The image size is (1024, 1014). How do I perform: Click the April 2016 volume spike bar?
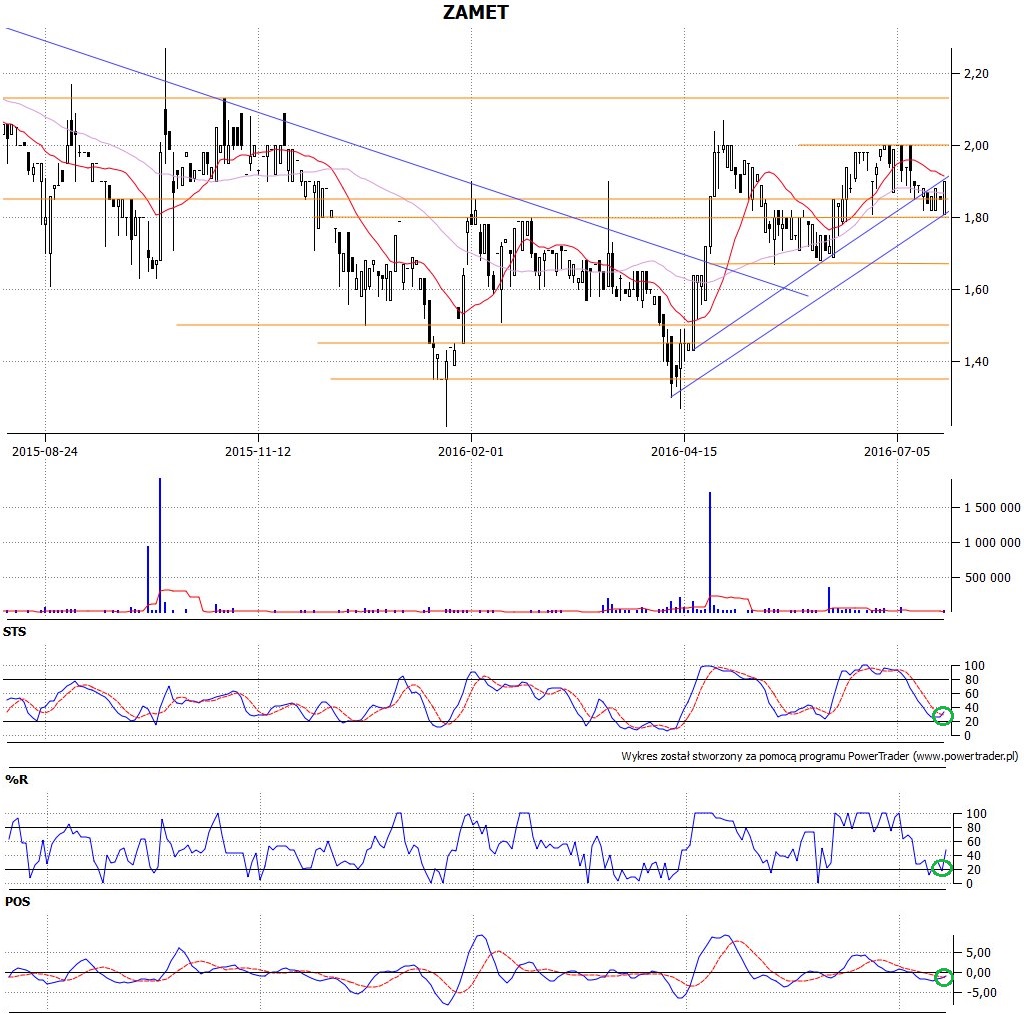[710, 552]
